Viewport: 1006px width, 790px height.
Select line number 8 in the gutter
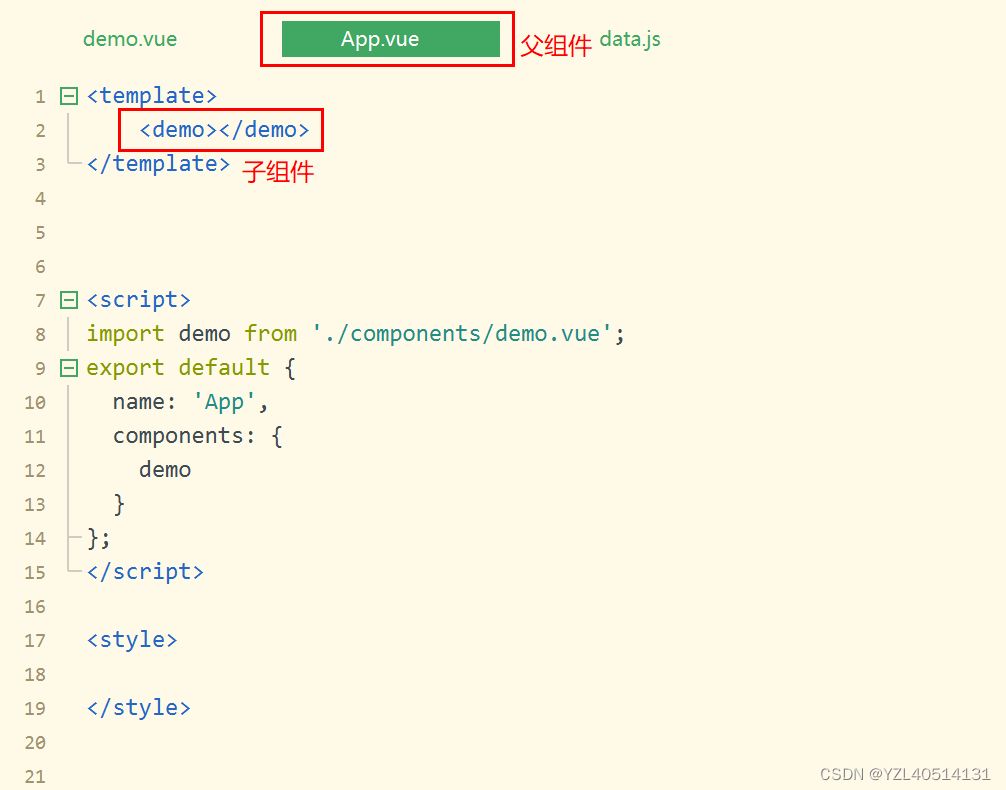(40, 335)
